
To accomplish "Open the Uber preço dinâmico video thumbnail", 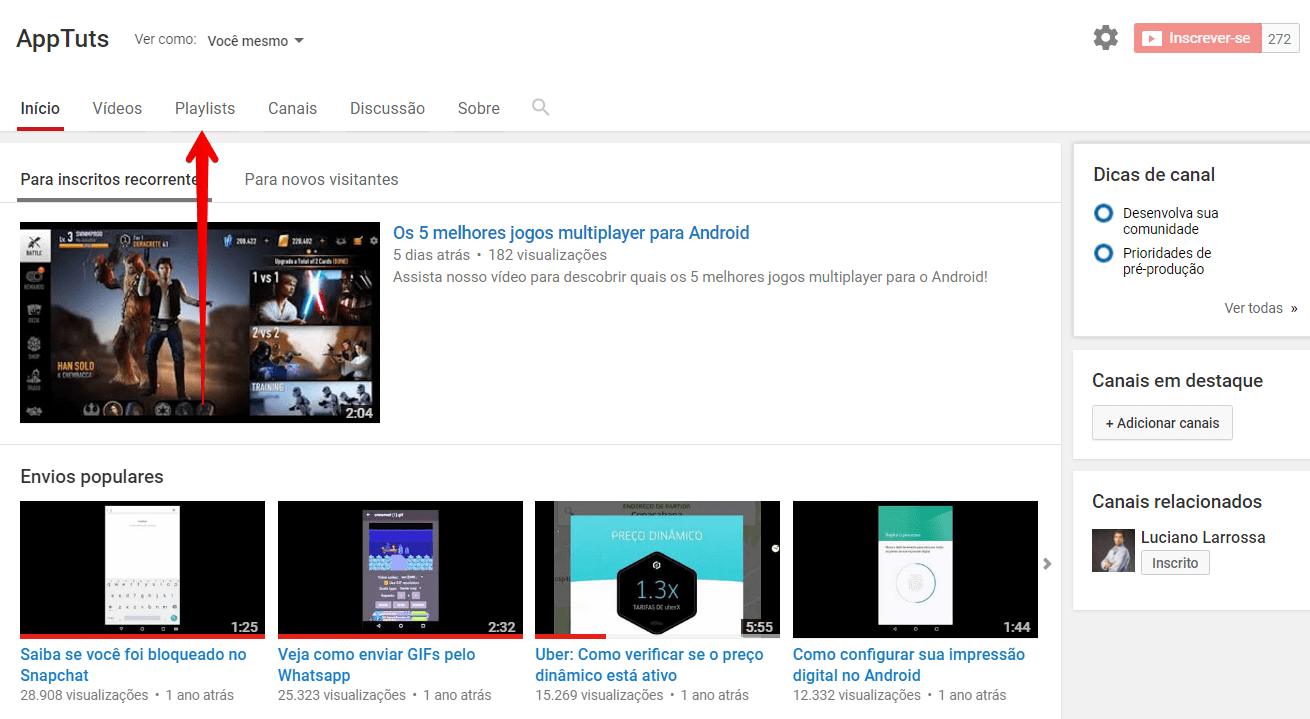I will pos(657,569).
